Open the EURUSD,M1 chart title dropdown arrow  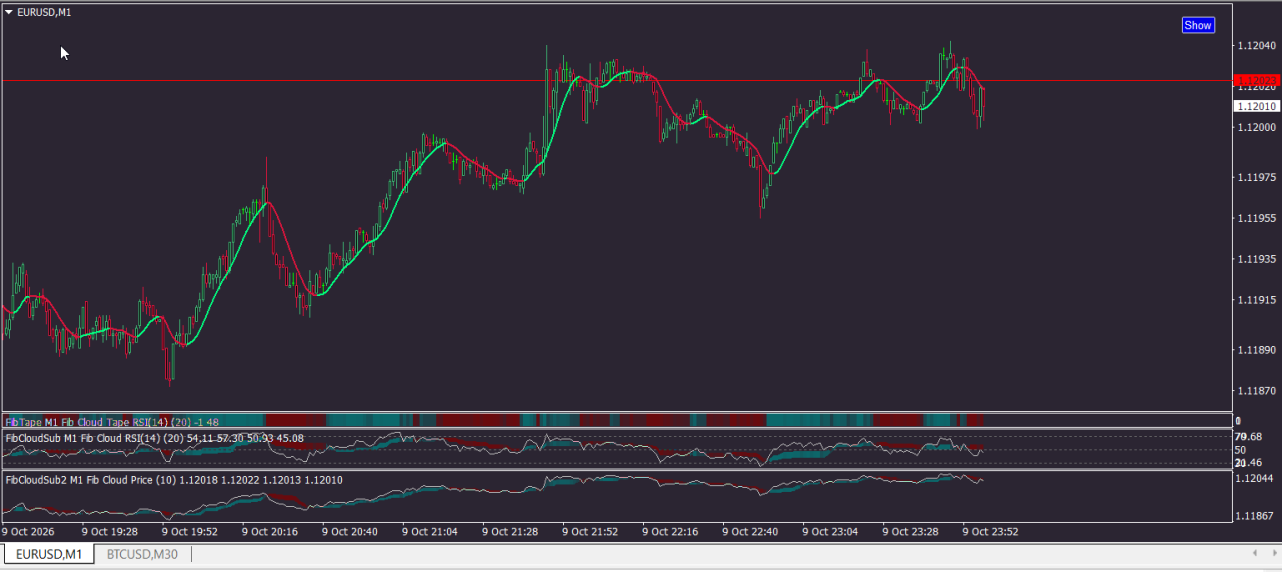tap(9, 12)
